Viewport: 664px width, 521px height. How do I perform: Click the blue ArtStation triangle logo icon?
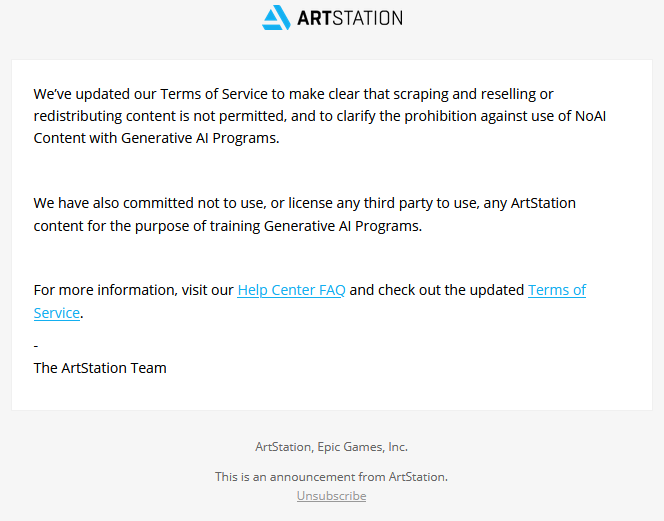(x=276, y=18)
